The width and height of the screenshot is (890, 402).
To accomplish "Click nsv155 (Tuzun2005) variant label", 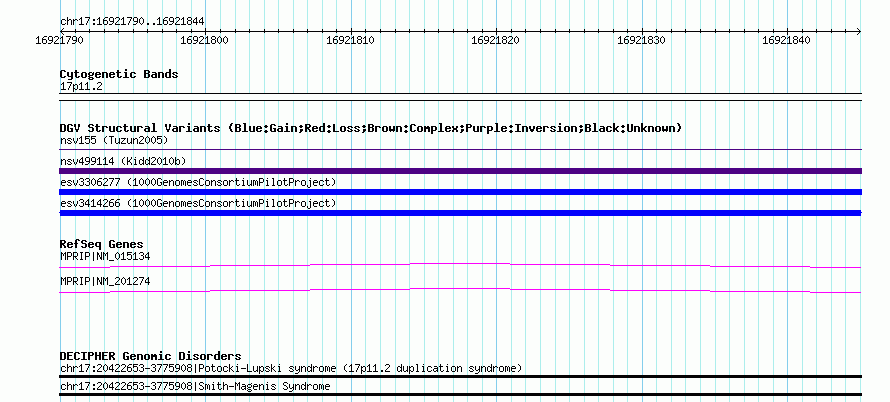I will click(x=114, y=140).
